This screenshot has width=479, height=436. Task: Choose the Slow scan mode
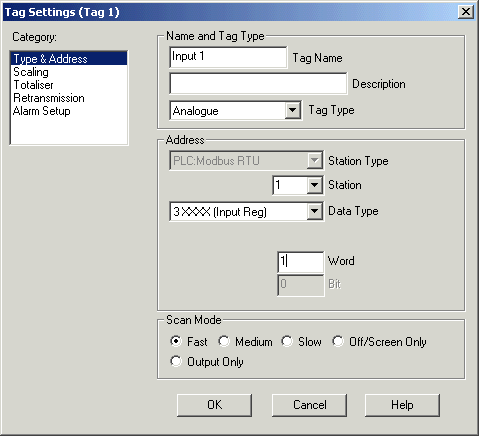[x=287, y=341]
